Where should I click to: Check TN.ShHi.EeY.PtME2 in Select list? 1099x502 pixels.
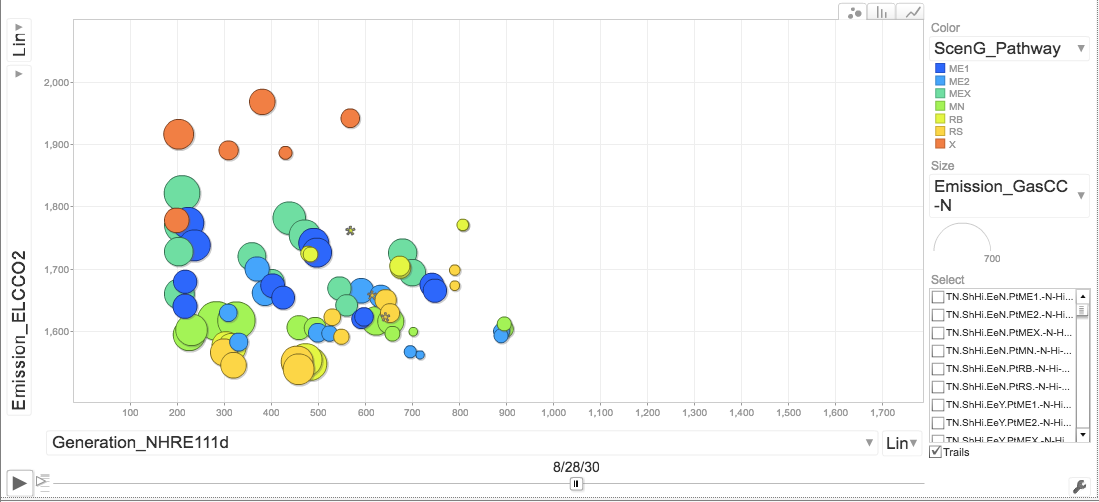[x=938, y=423]
